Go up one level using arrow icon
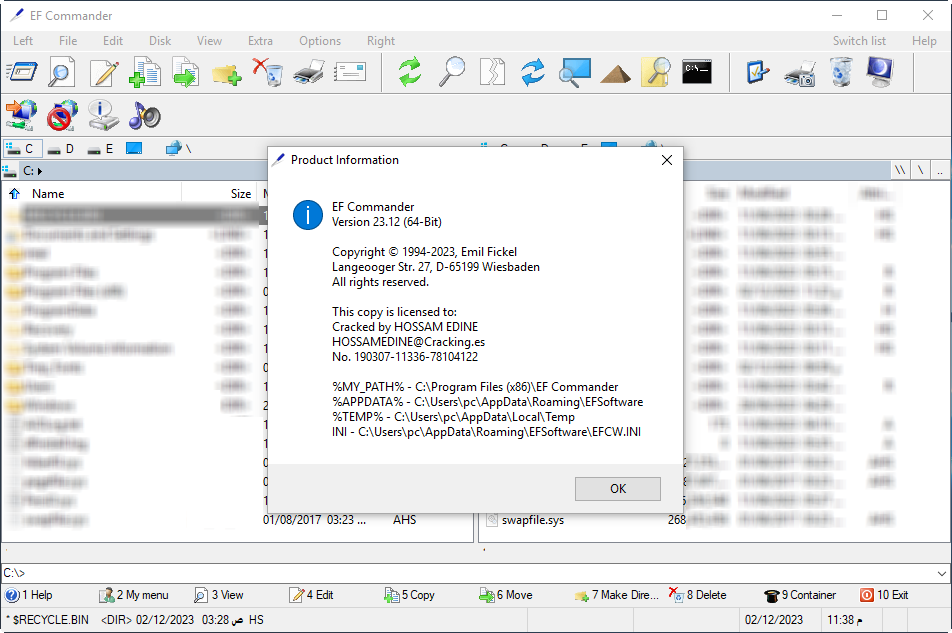Viewport: 952px width, 633px height. coord(15,194)
